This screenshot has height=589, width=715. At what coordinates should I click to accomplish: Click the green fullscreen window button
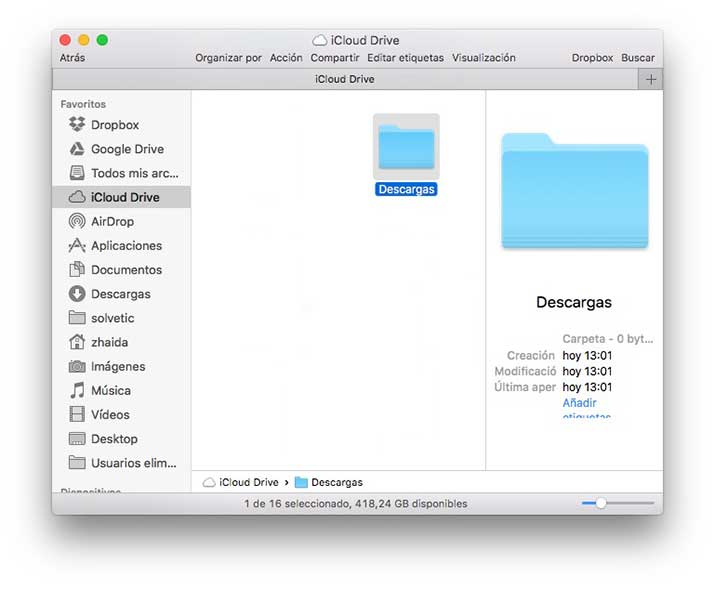[103, 40]
